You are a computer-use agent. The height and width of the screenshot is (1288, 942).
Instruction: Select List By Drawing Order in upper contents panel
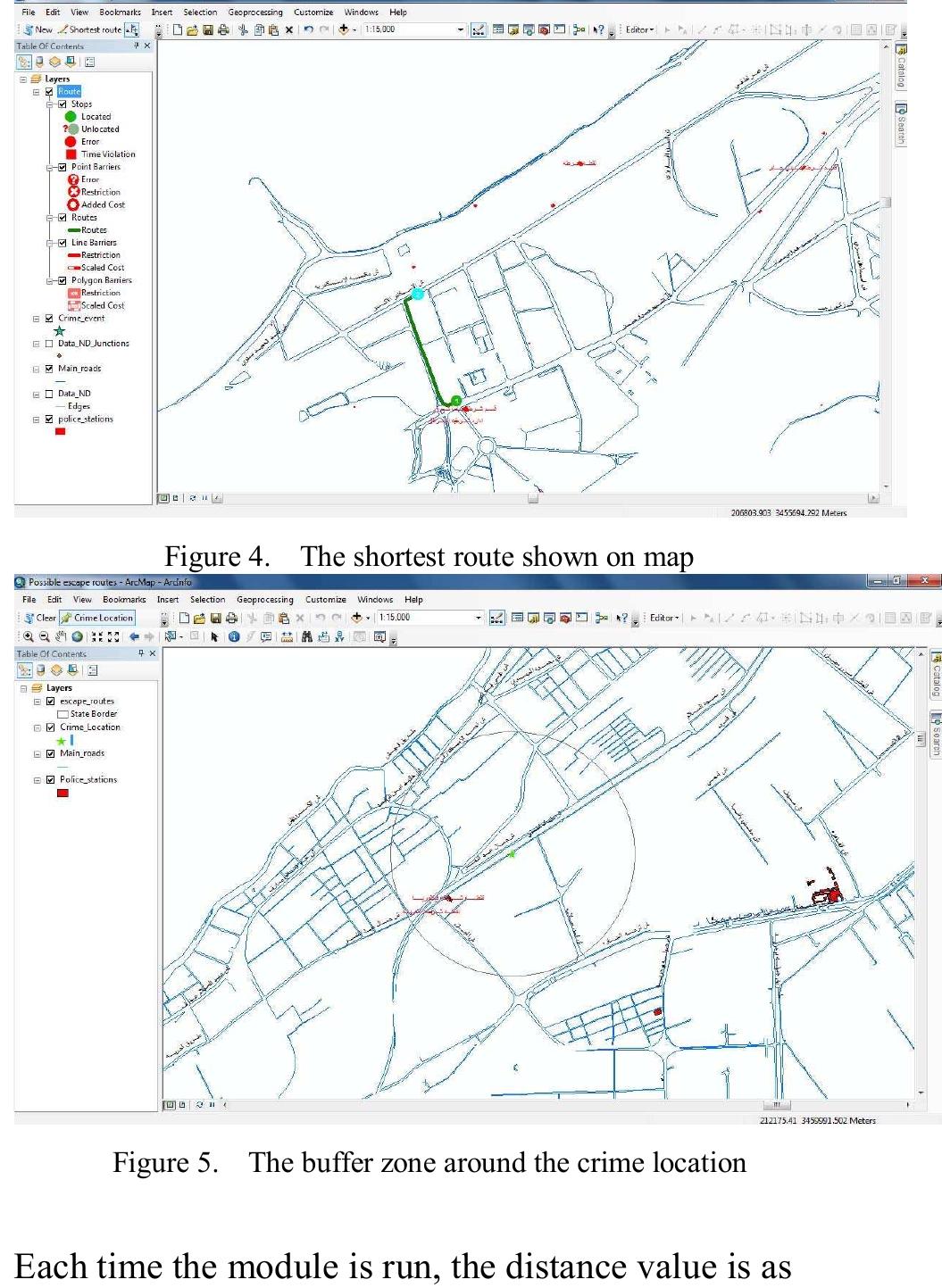tap(24, 62)
